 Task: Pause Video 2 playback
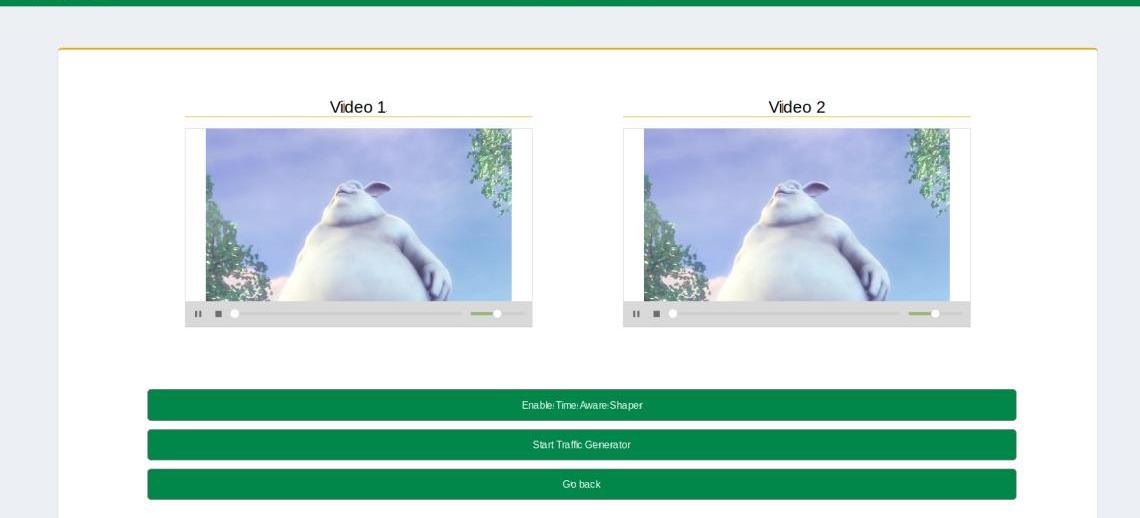[x=636, y=314]
